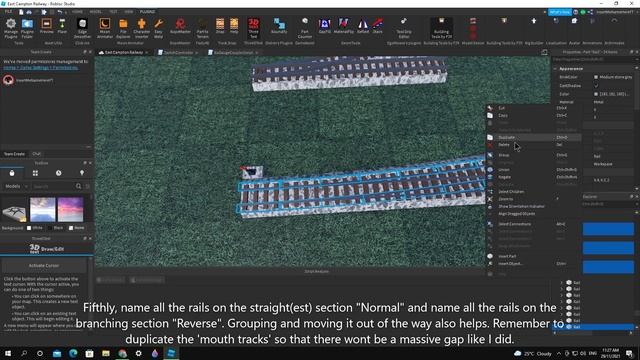The image size is (640, 360).
Task: Switch to the Chat tab
Action: [36, 154]
